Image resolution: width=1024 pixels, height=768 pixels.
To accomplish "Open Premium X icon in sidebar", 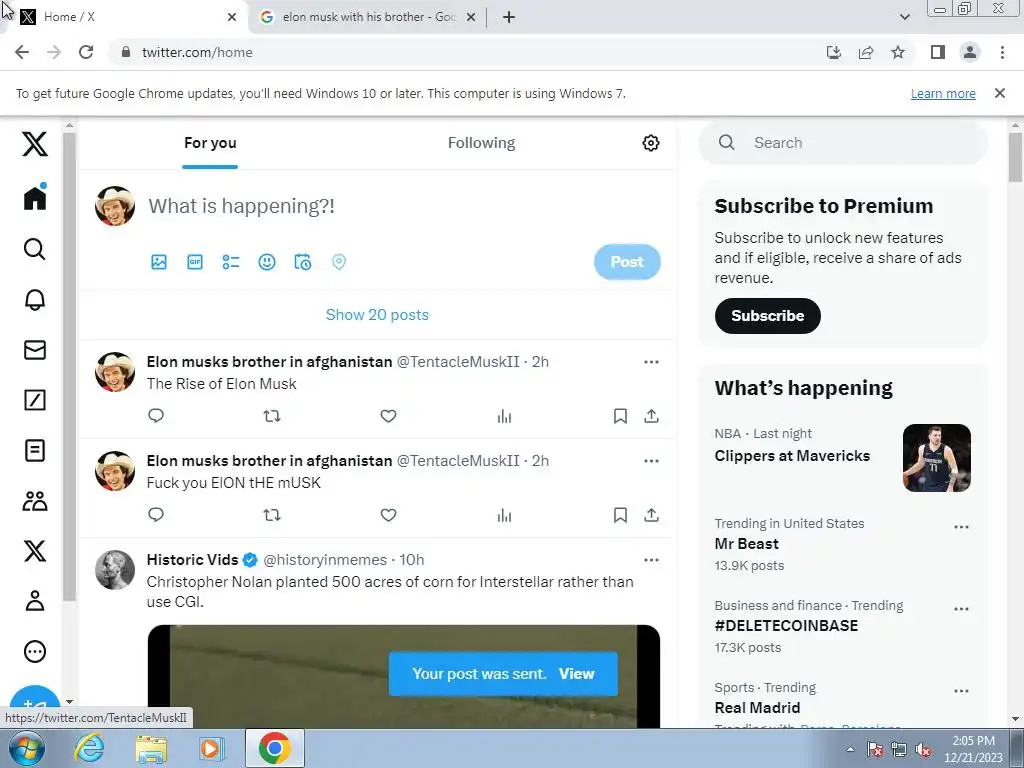I will (x=35, y=551).
